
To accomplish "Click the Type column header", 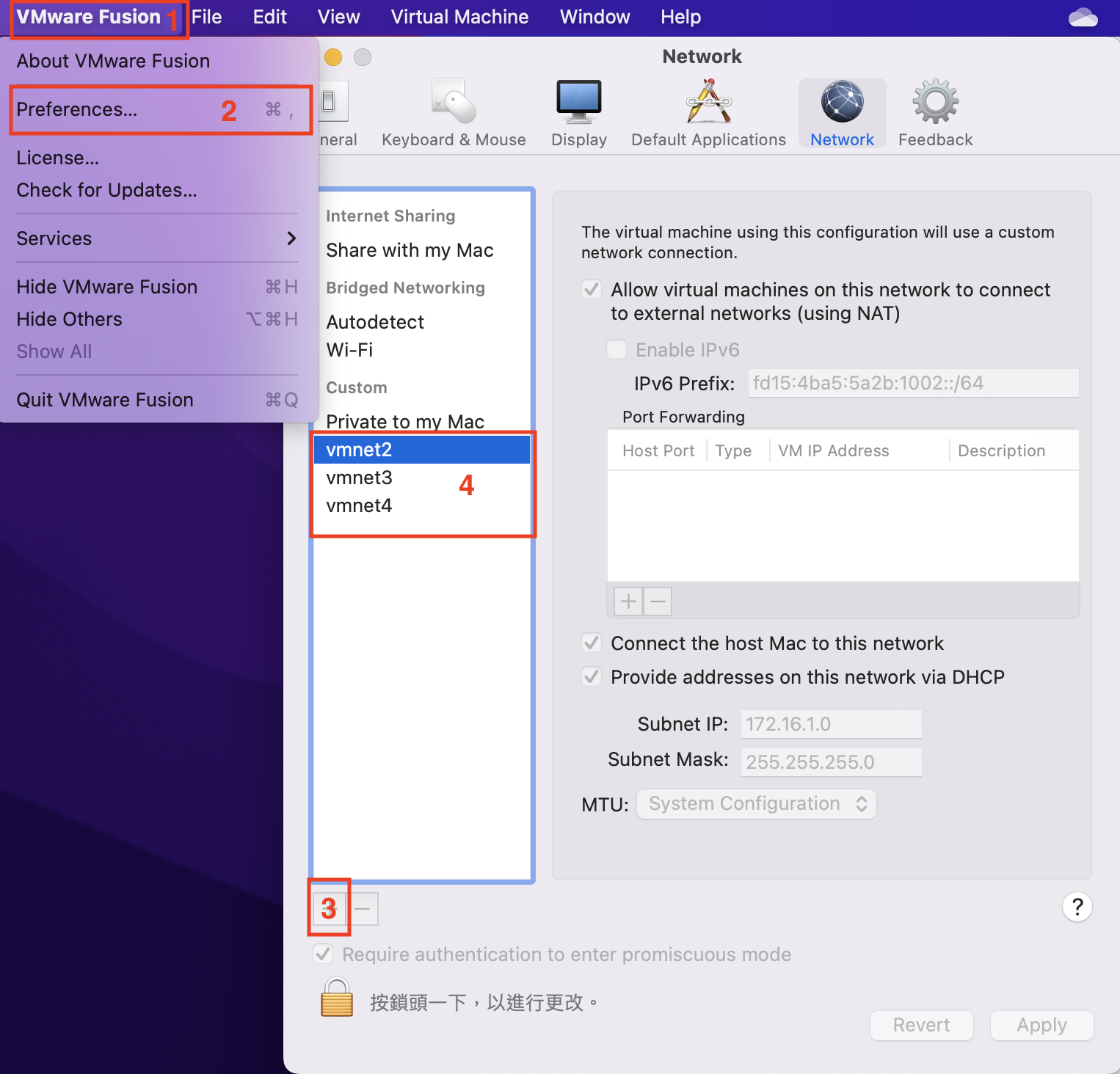I will (x=738, y=450).
